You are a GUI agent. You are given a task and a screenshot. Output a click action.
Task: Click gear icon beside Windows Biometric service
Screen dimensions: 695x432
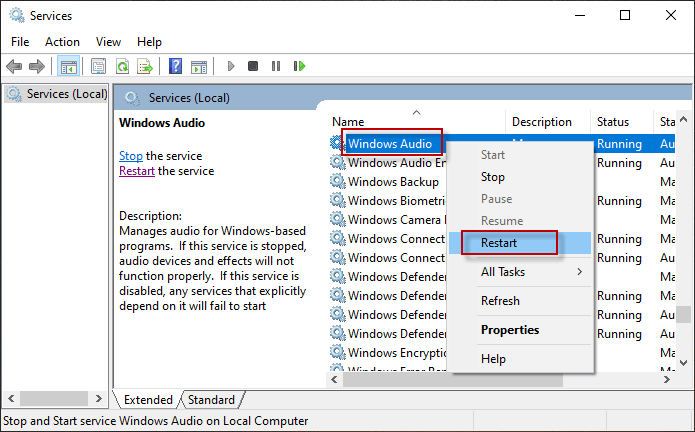click(x=338, y=201)
